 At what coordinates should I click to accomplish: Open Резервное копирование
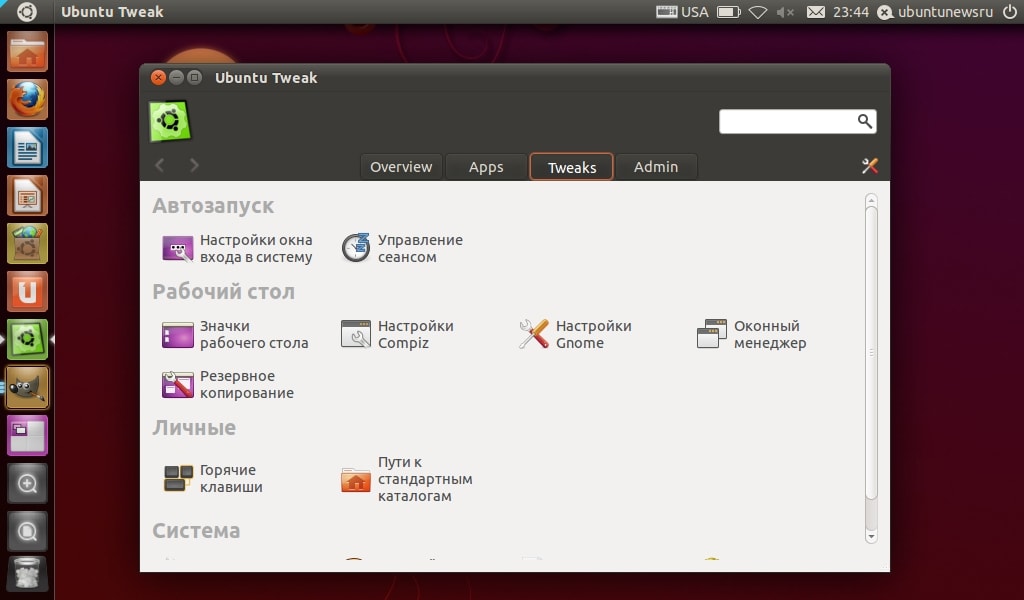coord(228,385)
